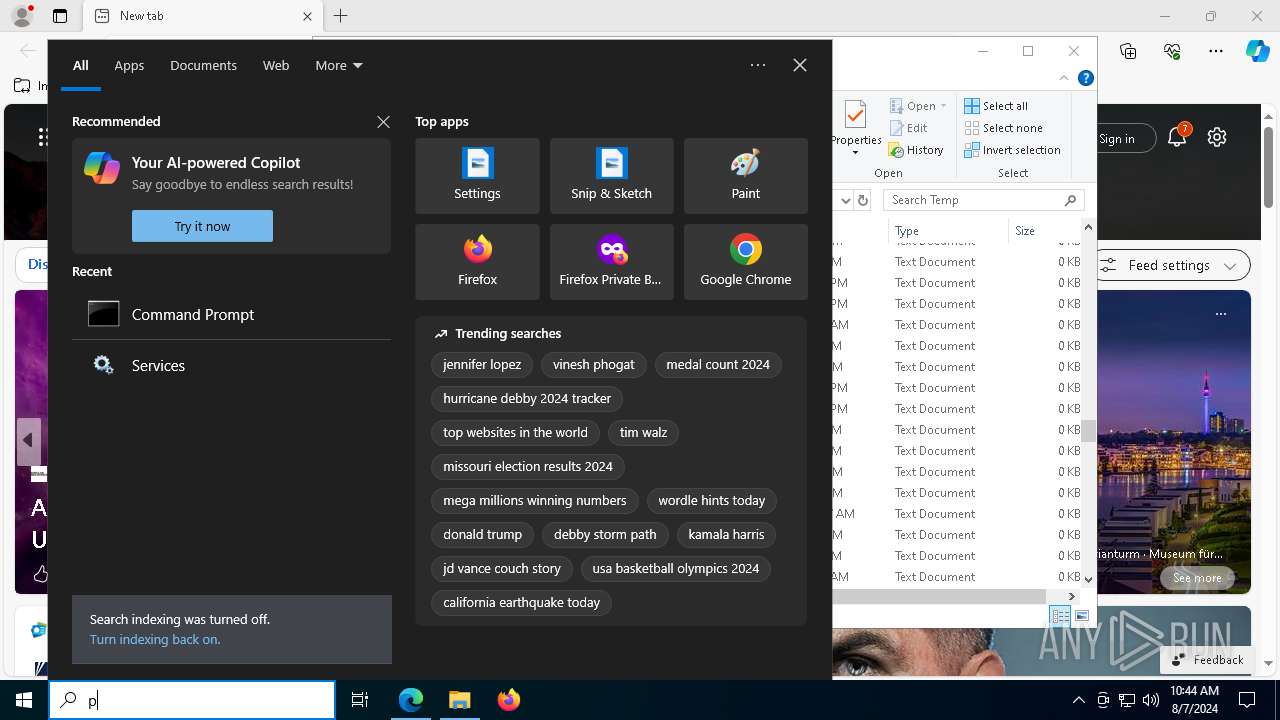The height and width of the screenshot is (720, 1280).
Task: Click the taskbar search input box
Action: pyautogui.click(x=192, y=700)
